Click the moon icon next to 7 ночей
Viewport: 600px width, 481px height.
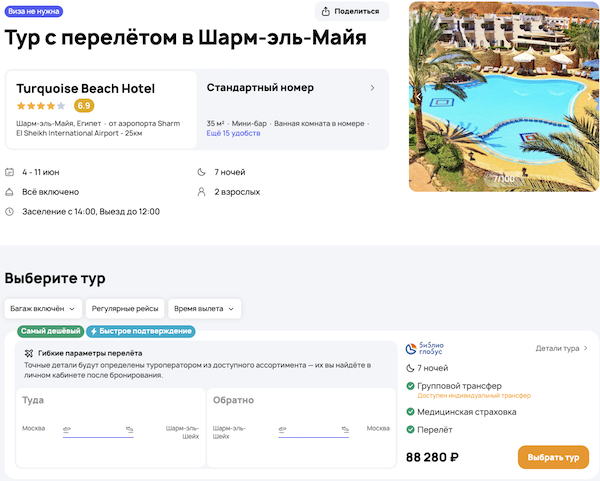pyautogui.click(x=204, y=172)
